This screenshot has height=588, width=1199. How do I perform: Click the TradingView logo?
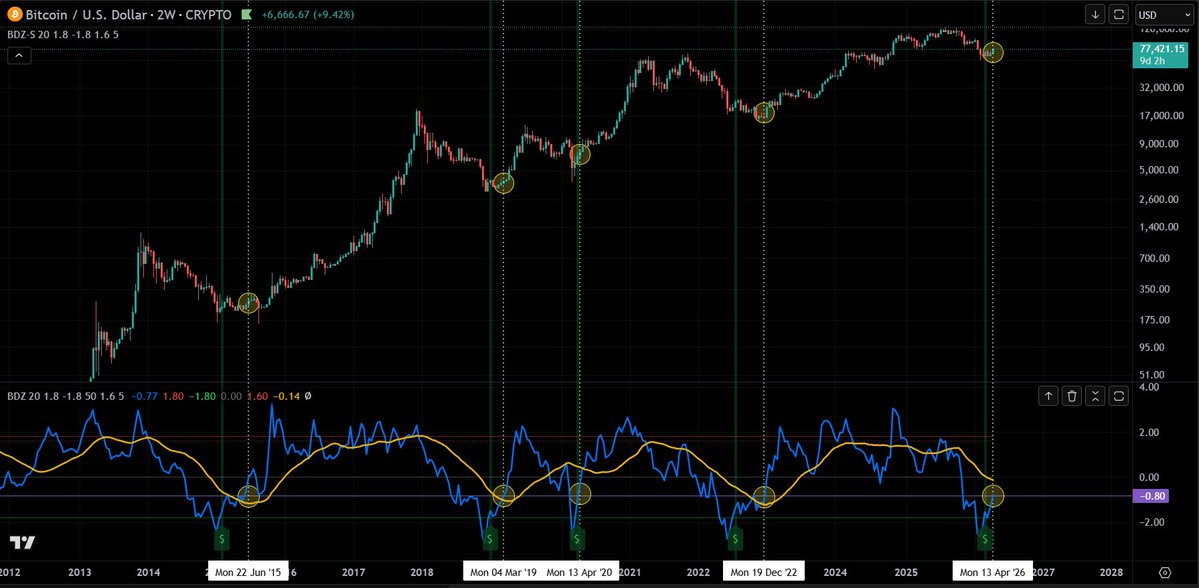point(22,542)
